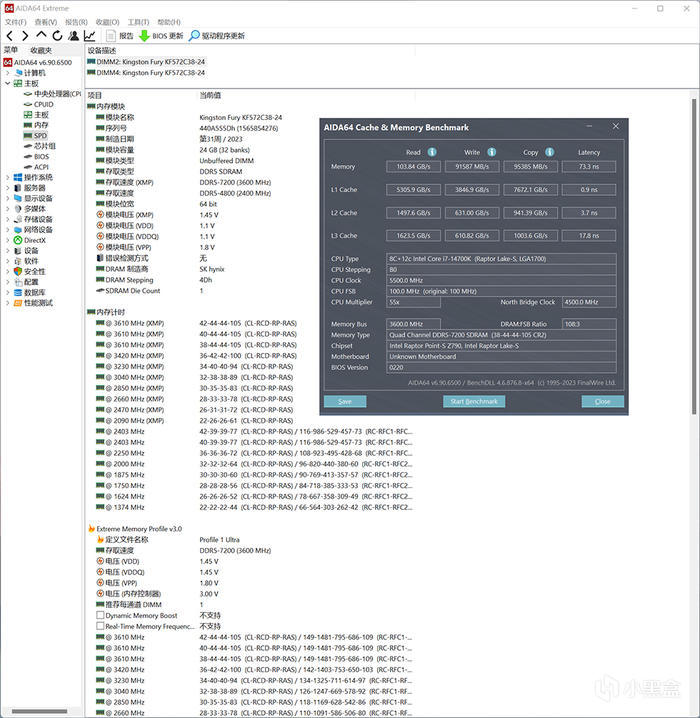Viewport: 700px width, 718px height.
Task: Switch to the 收藏夹 tab
Action: point(41,50)
